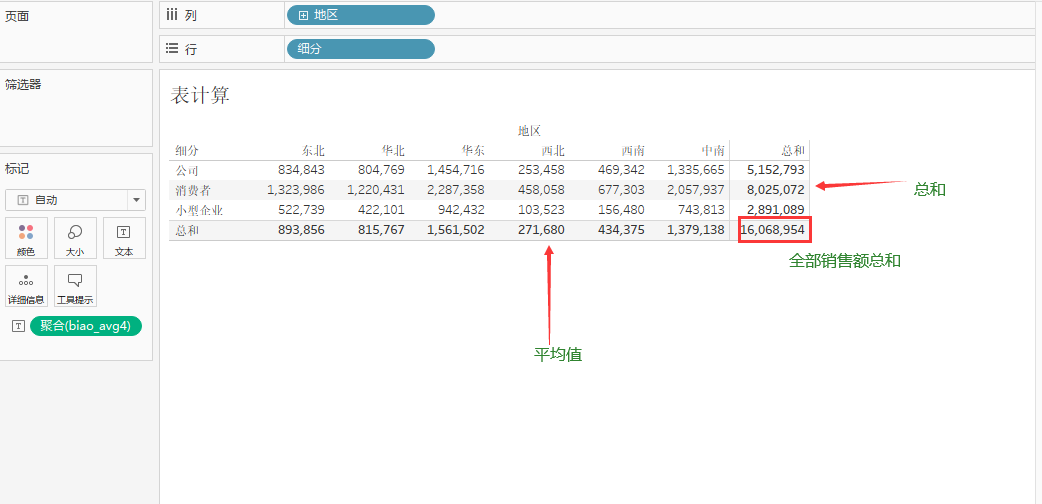
Task: Click cell value 156,480
Action: [621, 210]
